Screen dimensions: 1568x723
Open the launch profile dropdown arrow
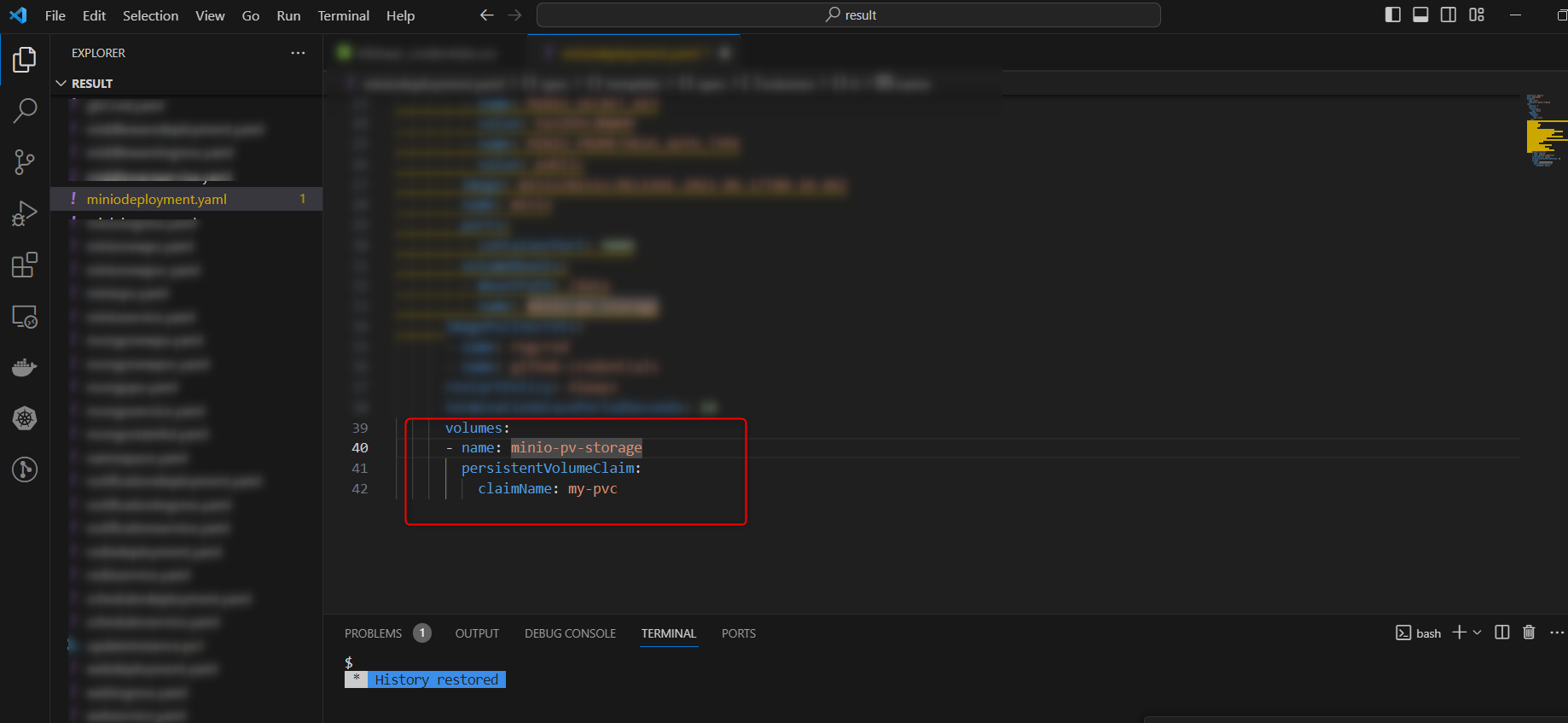1478,633
